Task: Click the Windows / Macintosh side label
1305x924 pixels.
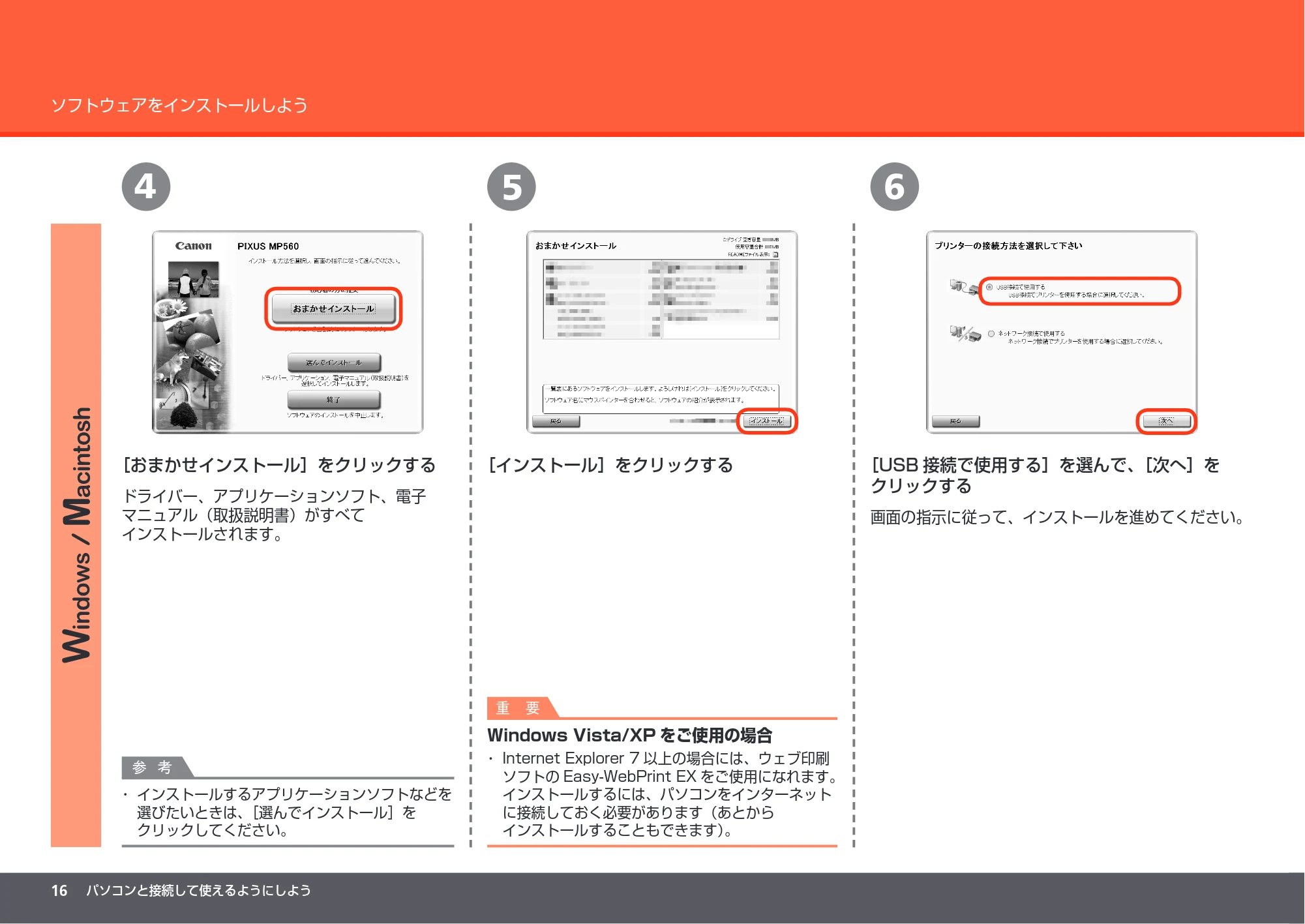Action: 77,535
